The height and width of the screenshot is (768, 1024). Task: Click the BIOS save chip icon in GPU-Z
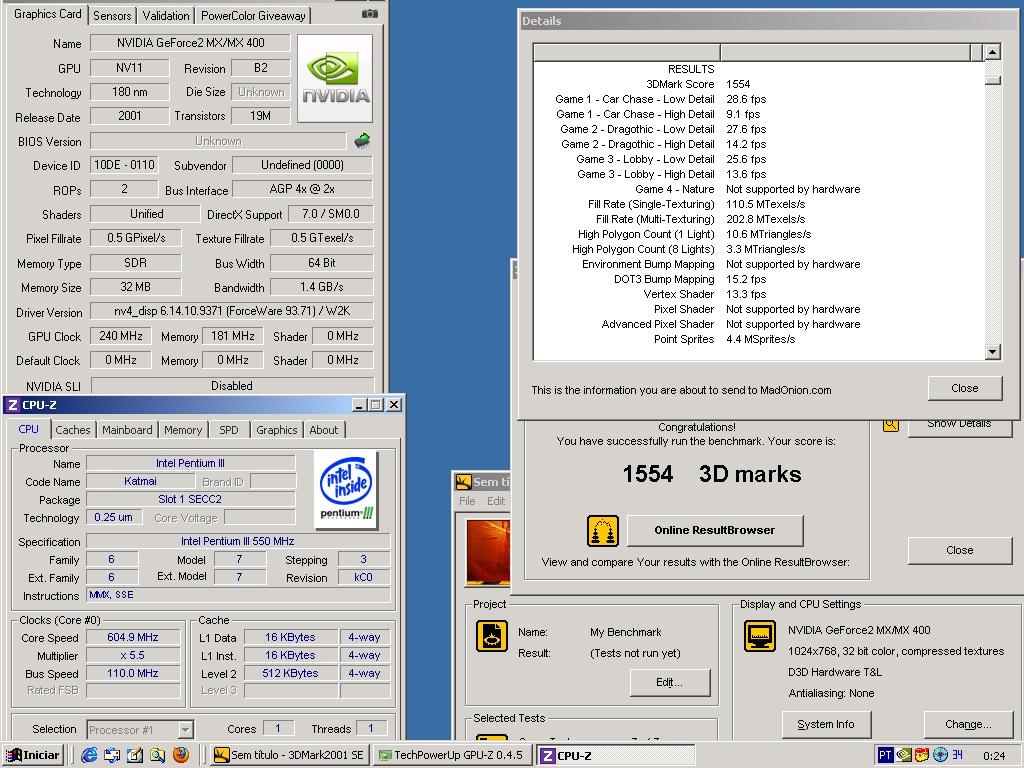coord(362,140)
